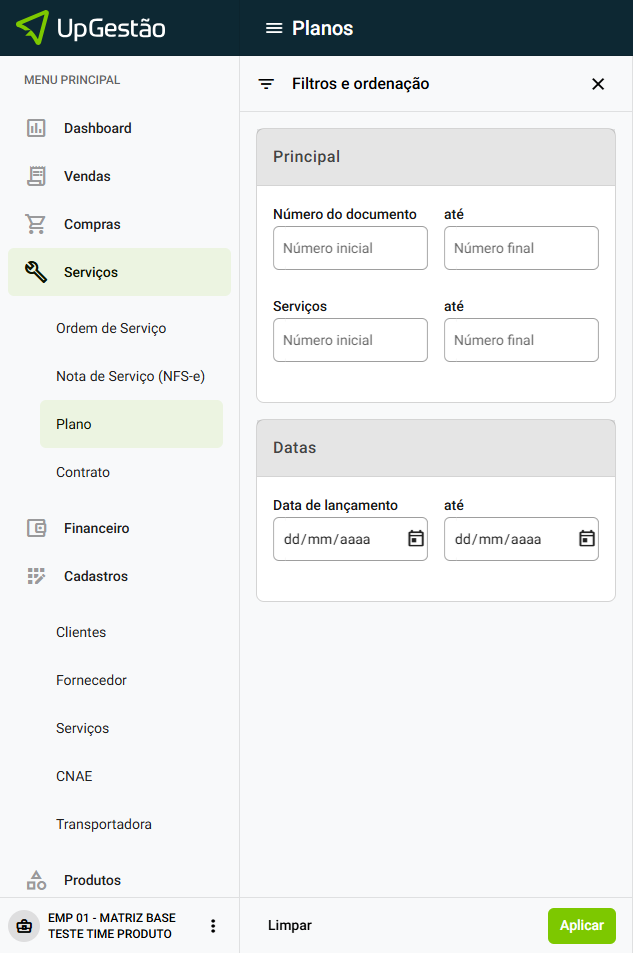Image resolution: width=633 pixels, height=953 pixels.
Task: Expand the Financeiro menu
Action: click(x=96, y=528)
